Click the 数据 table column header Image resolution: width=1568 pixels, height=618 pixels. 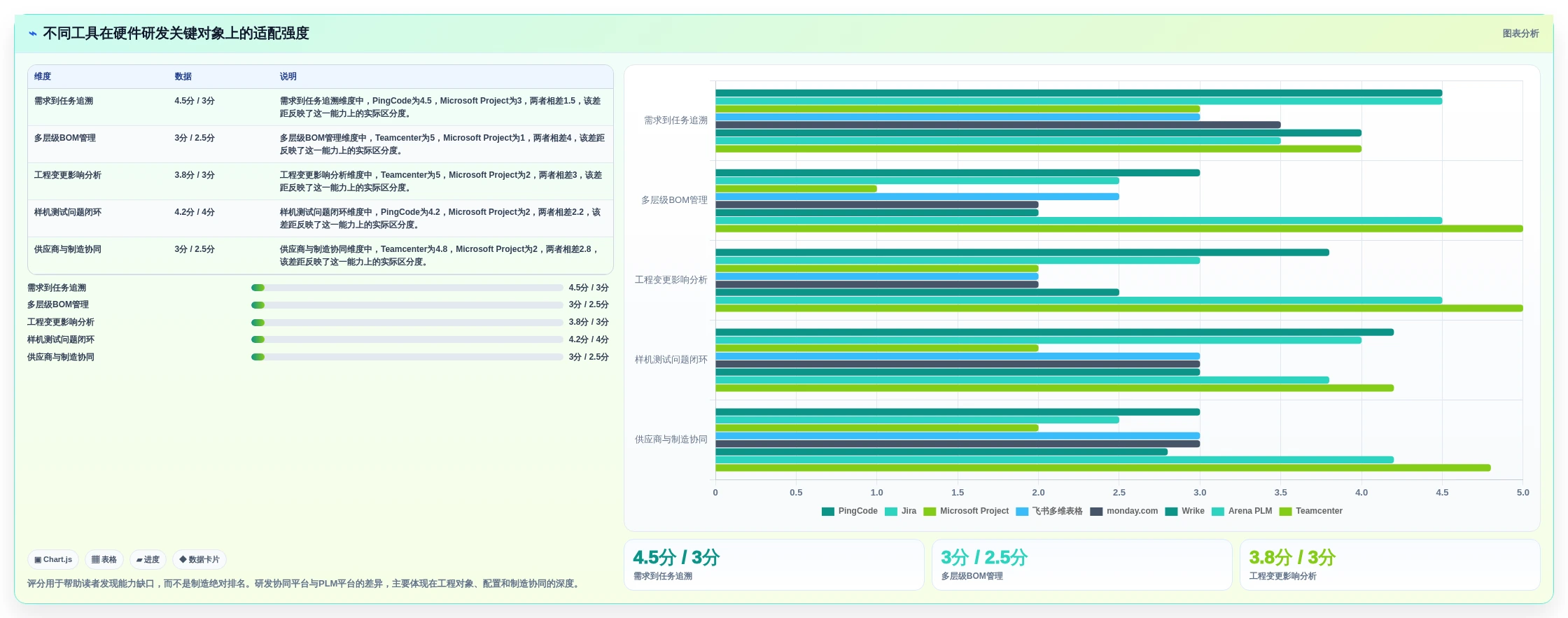click(x=183, y=77)
